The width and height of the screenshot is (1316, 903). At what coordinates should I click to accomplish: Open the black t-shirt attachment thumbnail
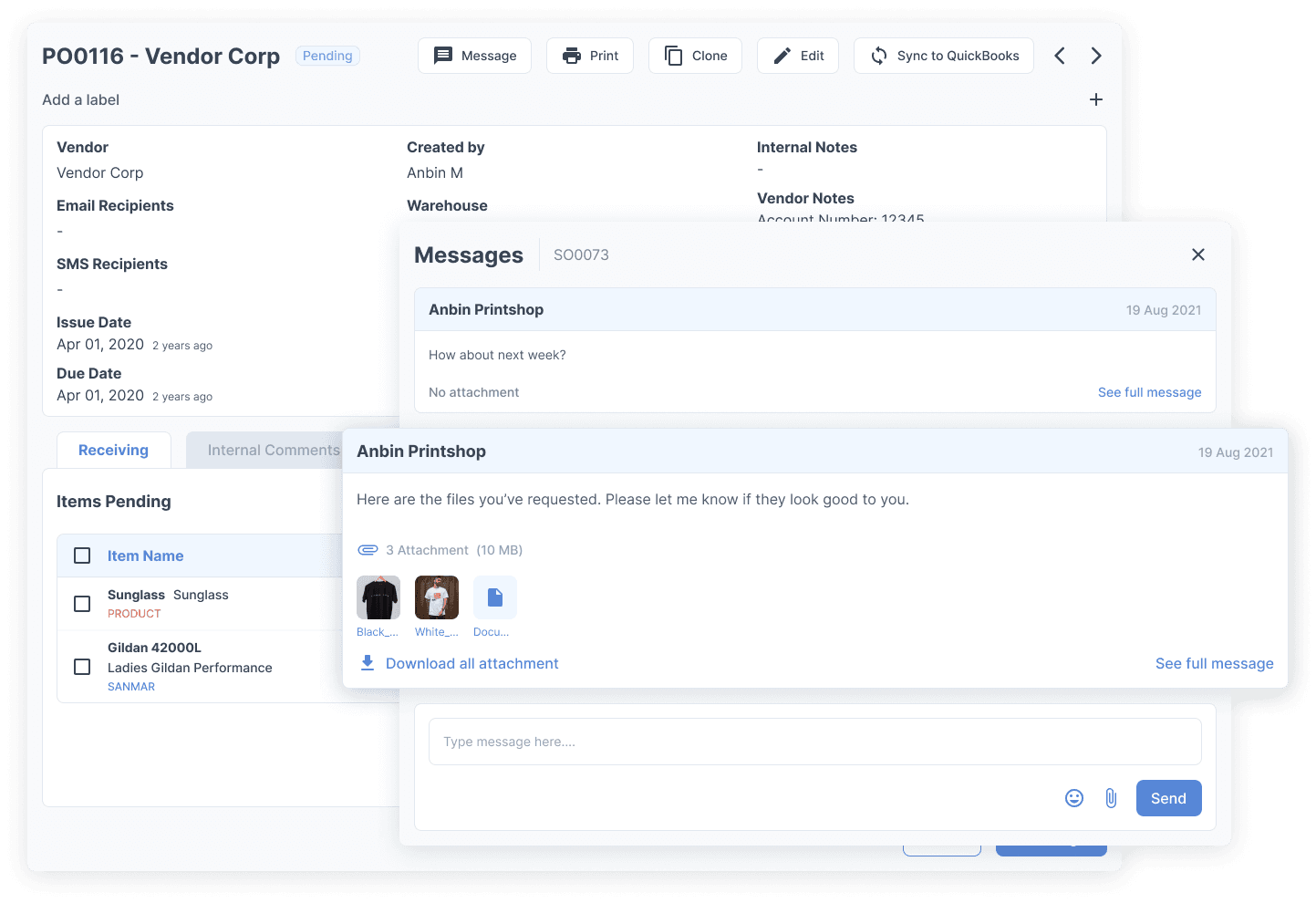378,597
